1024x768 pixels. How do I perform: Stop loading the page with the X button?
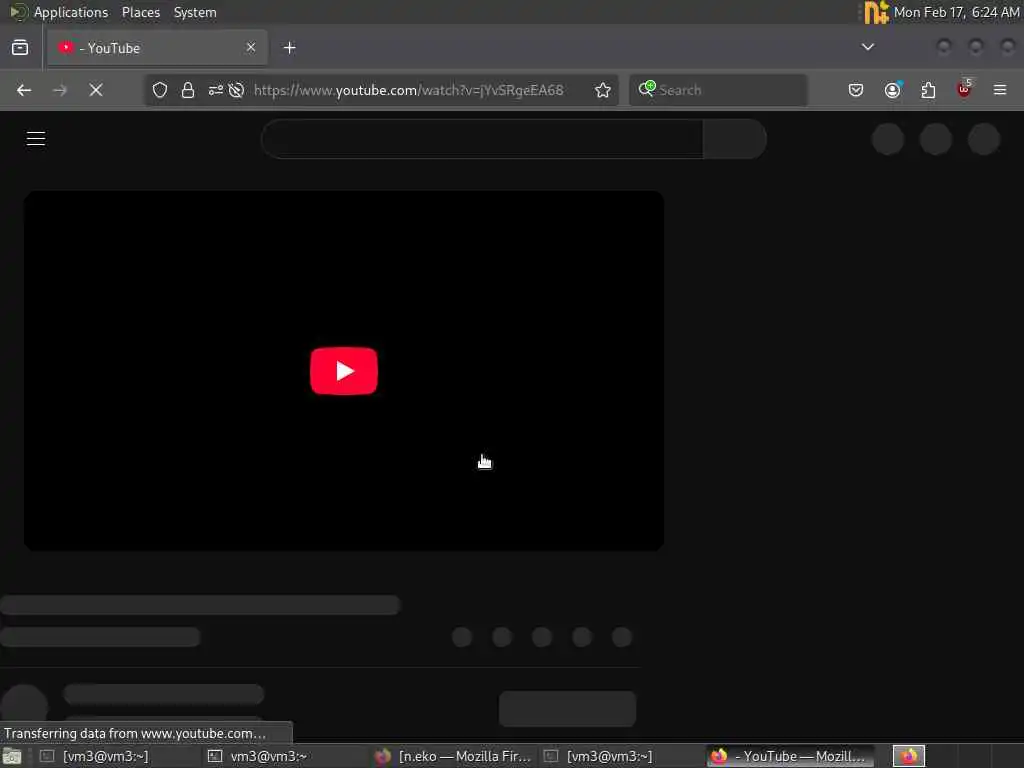click(x=96, y=90)
